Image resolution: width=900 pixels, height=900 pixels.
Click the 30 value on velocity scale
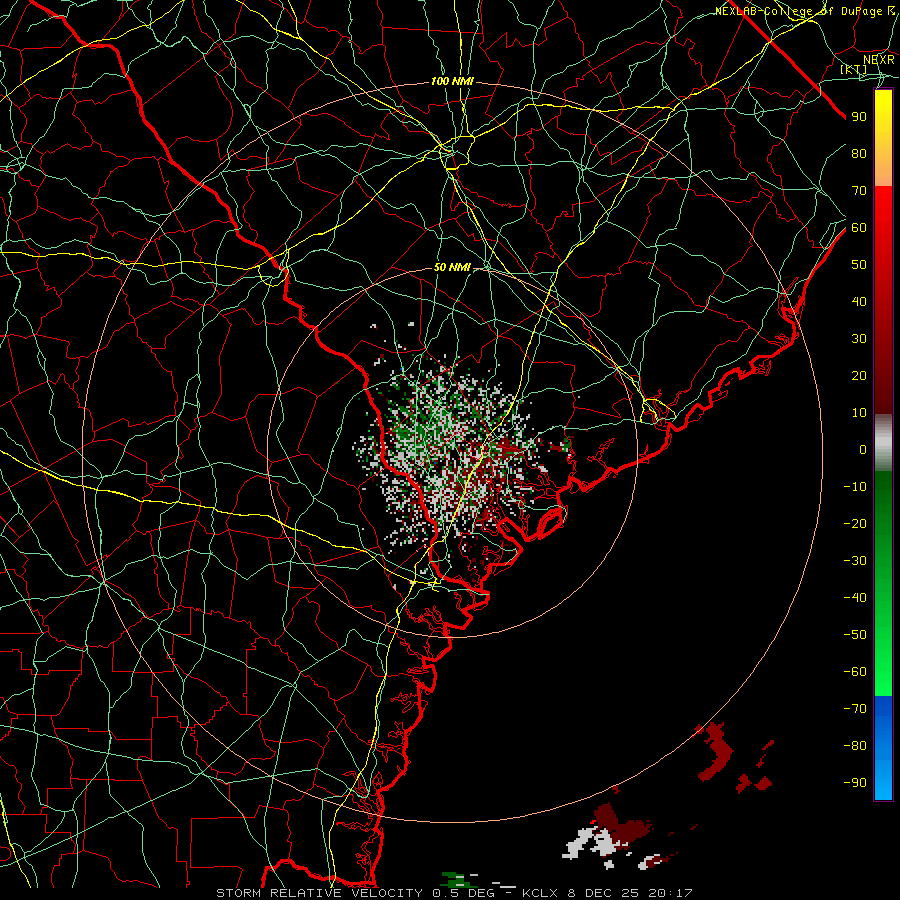tap(859, 339)
